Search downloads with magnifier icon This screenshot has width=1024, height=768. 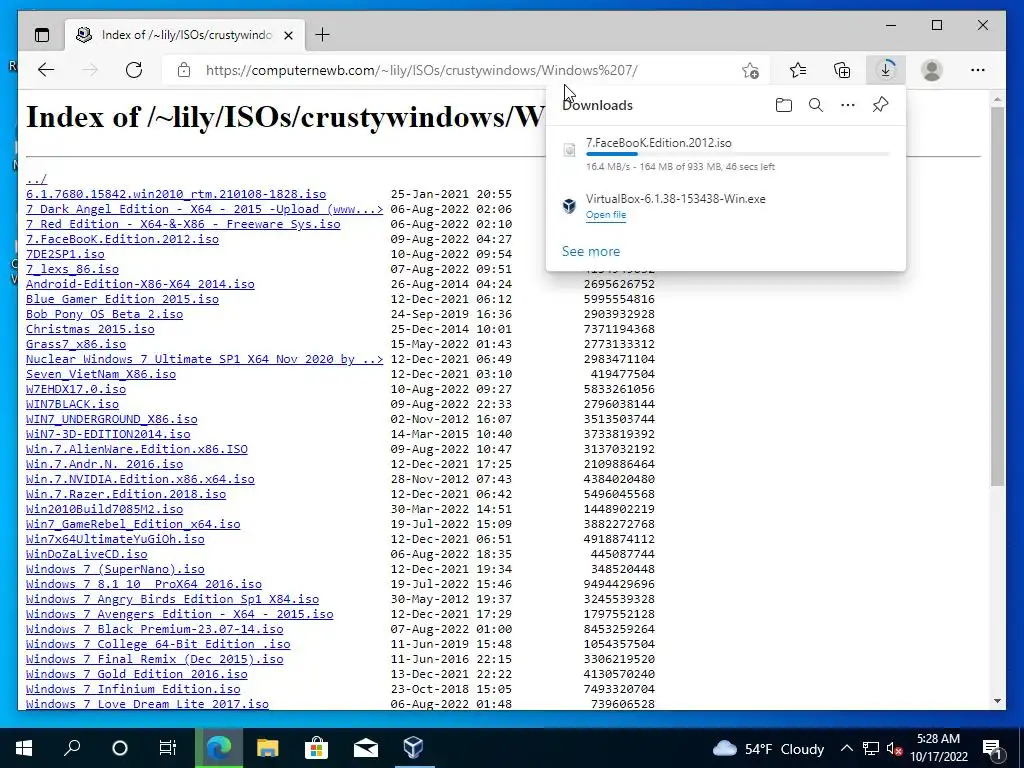816,105
